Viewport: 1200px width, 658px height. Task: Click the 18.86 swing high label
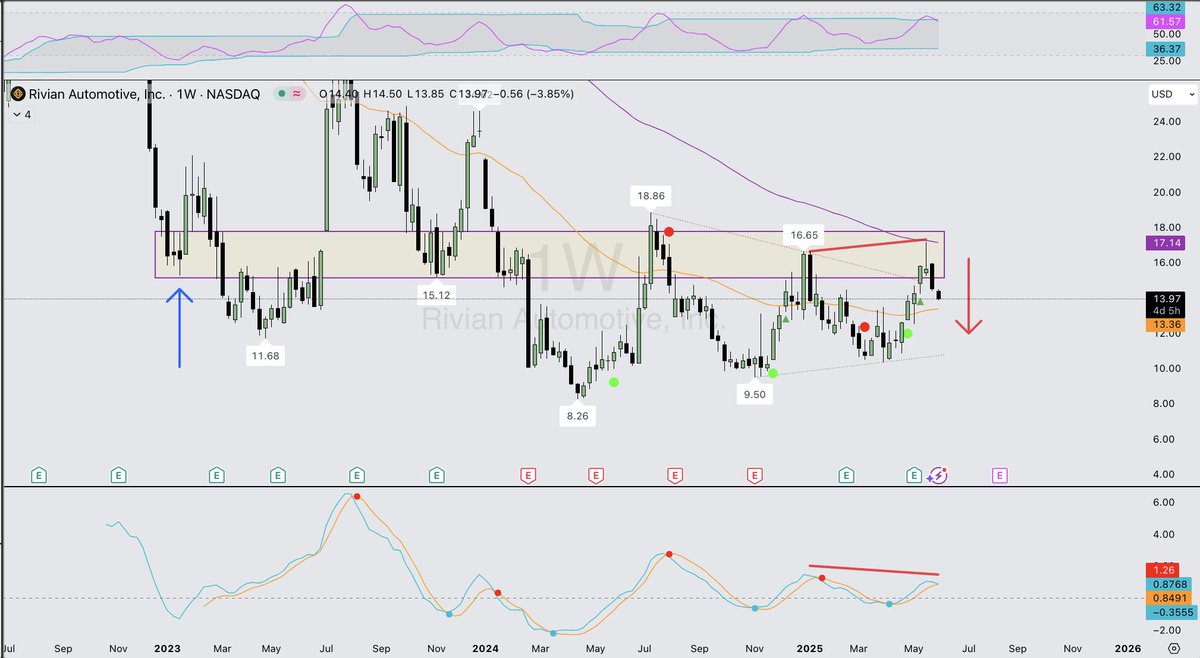[650, 198]
